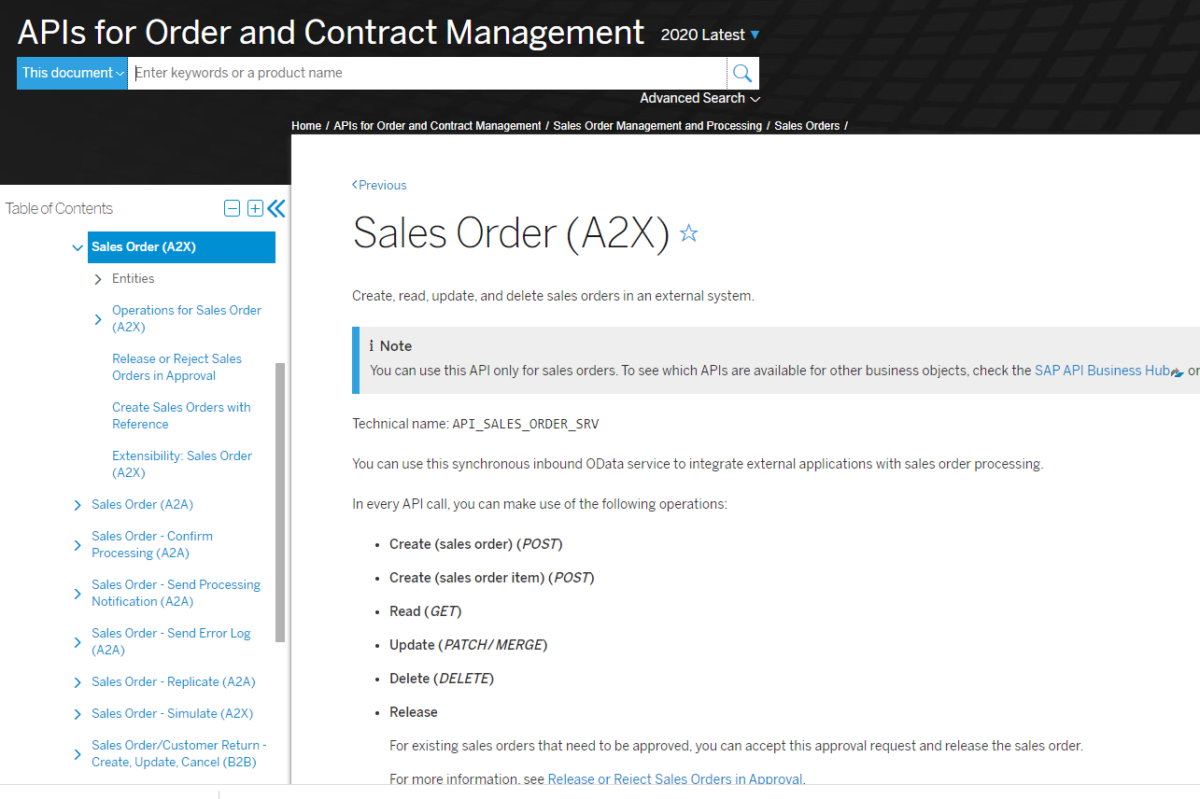Open SAP API Business Hub via external link icon

click(1174, 370)
